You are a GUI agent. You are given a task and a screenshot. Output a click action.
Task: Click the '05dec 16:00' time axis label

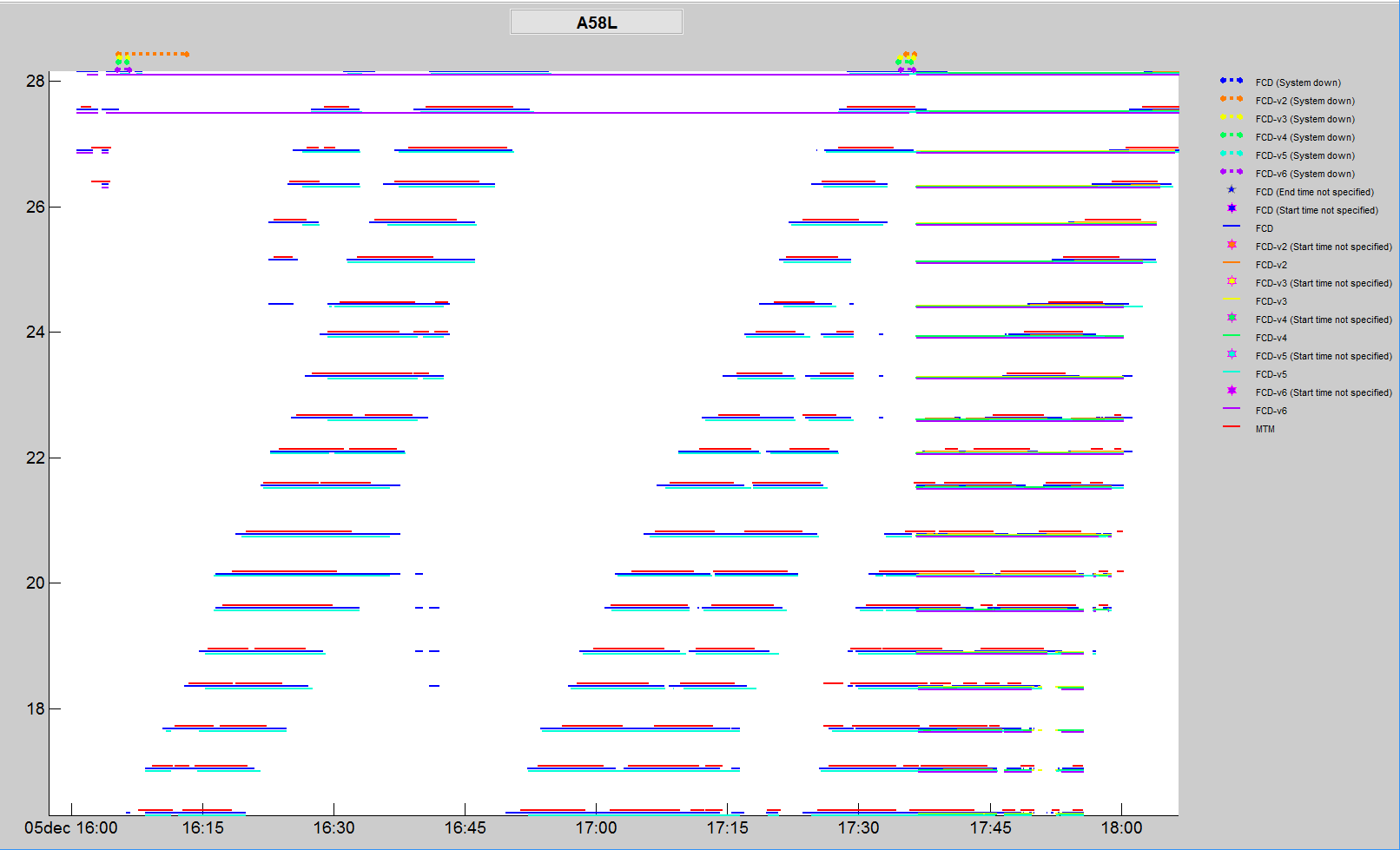click(x=71, y=827)
